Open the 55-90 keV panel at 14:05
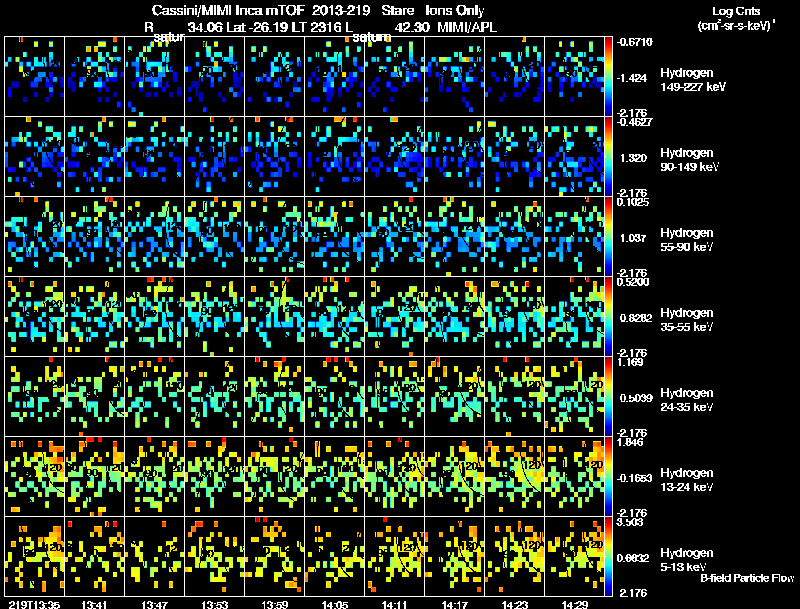 [335, 236]
